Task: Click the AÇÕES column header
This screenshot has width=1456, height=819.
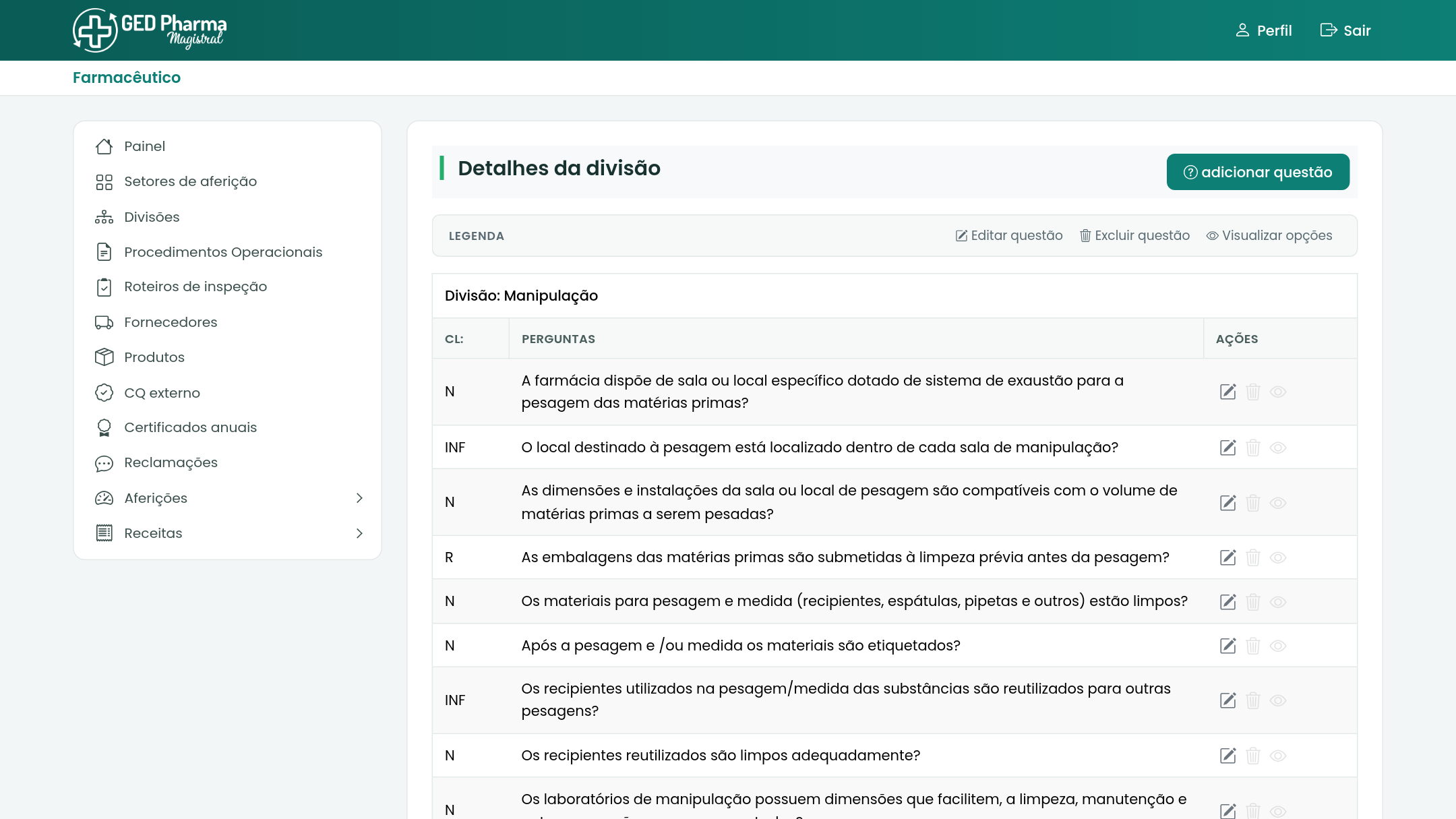Action: click(x=1237, y=339)
